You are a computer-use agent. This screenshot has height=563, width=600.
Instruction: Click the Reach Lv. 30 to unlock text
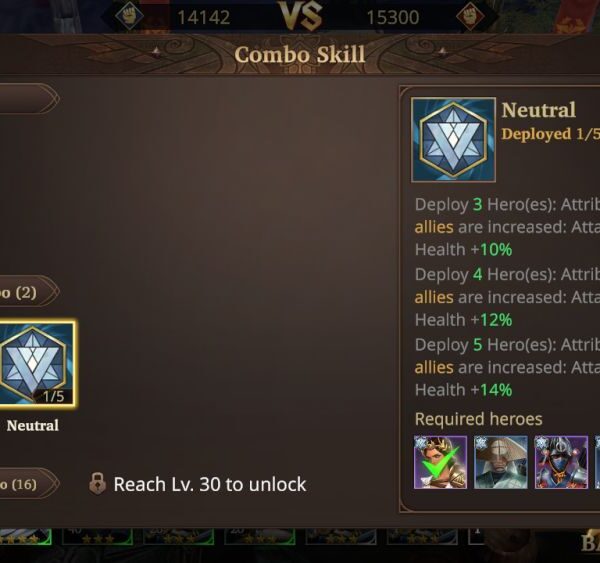[210, 484]
